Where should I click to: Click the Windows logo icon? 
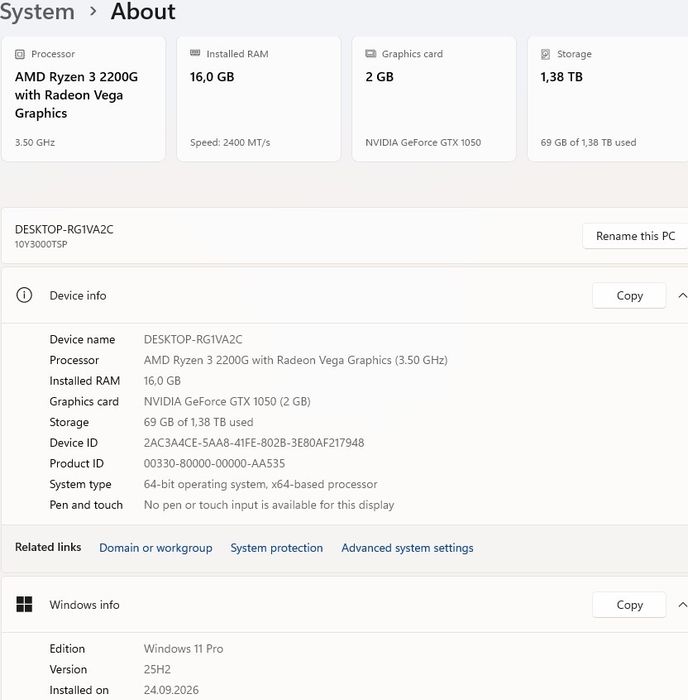point(24,604)
